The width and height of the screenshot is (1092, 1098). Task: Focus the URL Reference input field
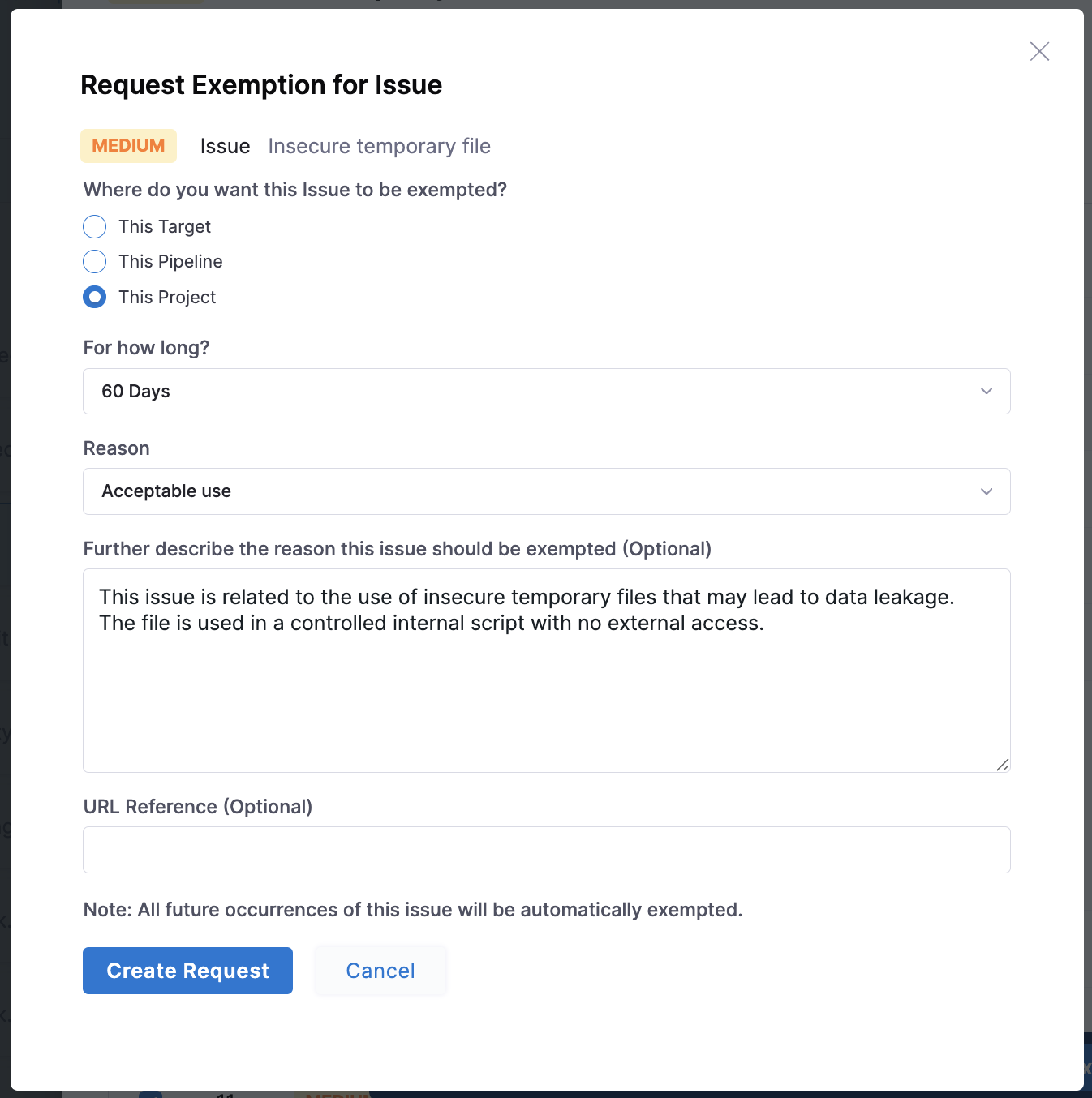click(x=546, y=850)
